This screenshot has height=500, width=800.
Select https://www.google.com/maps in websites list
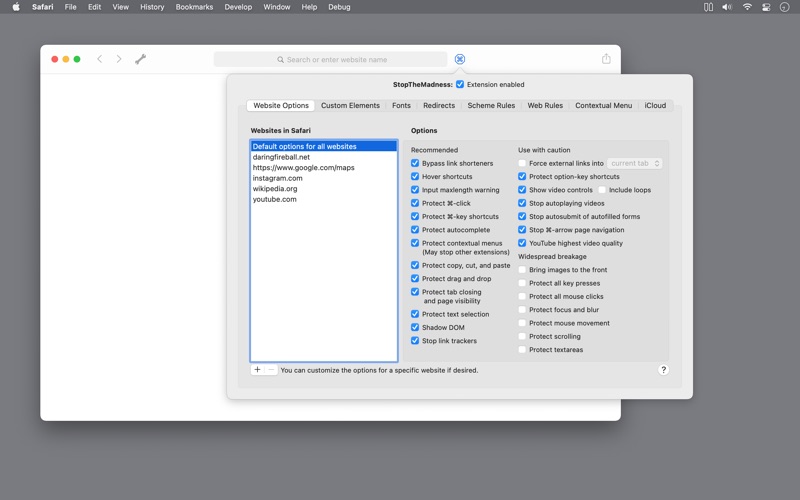[x=323, y=167]
